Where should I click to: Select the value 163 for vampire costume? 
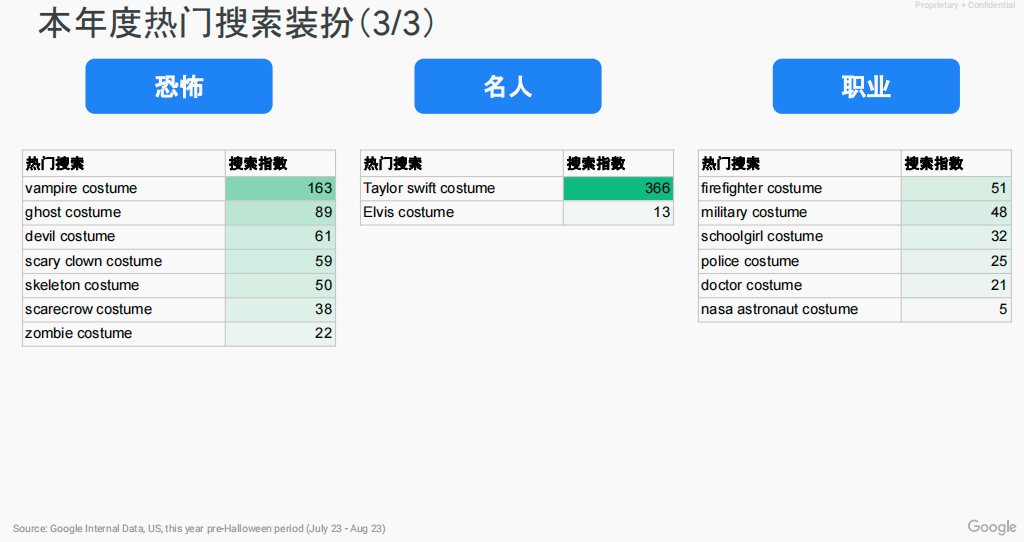click(280, 188)
